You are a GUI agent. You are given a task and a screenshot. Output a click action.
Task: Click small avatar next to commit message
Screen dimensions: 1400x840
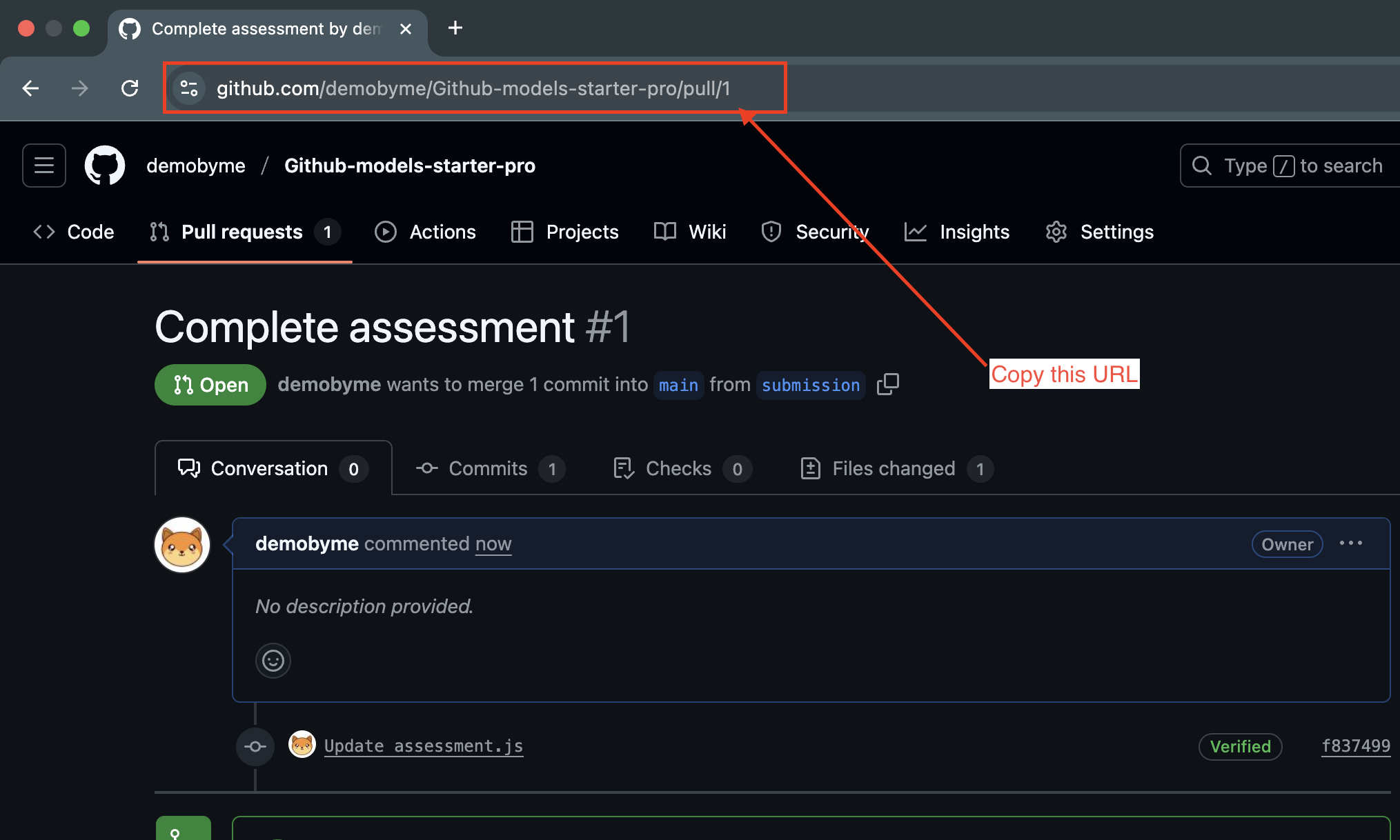coord(302,745)
